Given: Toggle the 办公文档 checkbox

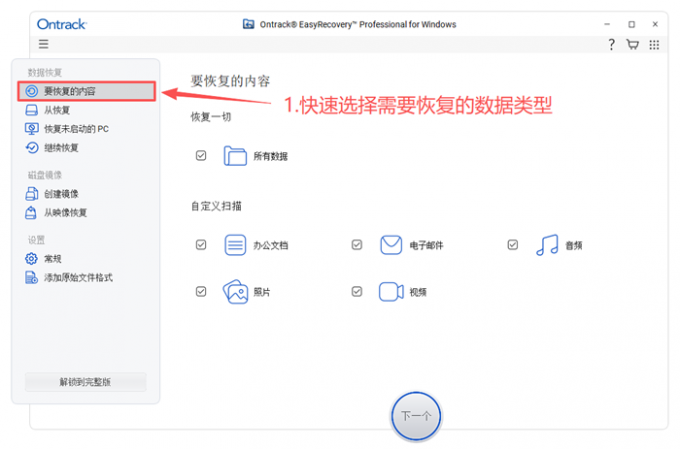Looking at the screenshot, I should point(201,245).
